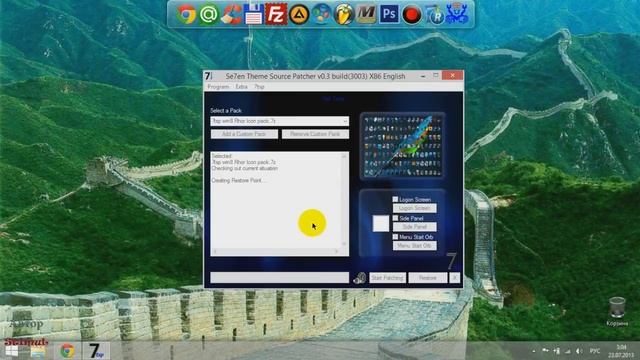Click the small X button beside Restore
This screenshot has height=360, width=640.
[454, 278]
